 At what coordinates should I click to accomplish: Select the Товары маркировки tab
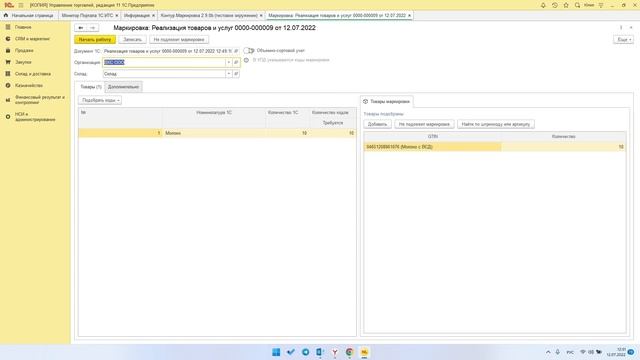pyautogui.click(x=387, y=102)
